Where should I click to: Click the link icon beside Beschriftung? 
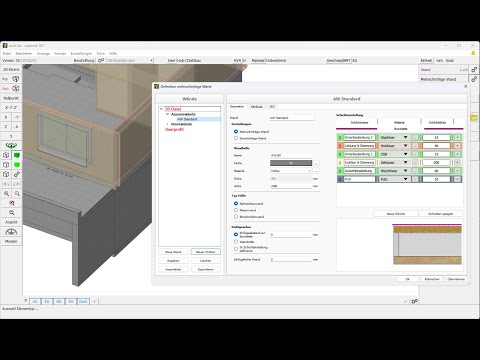(x=101, y=60)
